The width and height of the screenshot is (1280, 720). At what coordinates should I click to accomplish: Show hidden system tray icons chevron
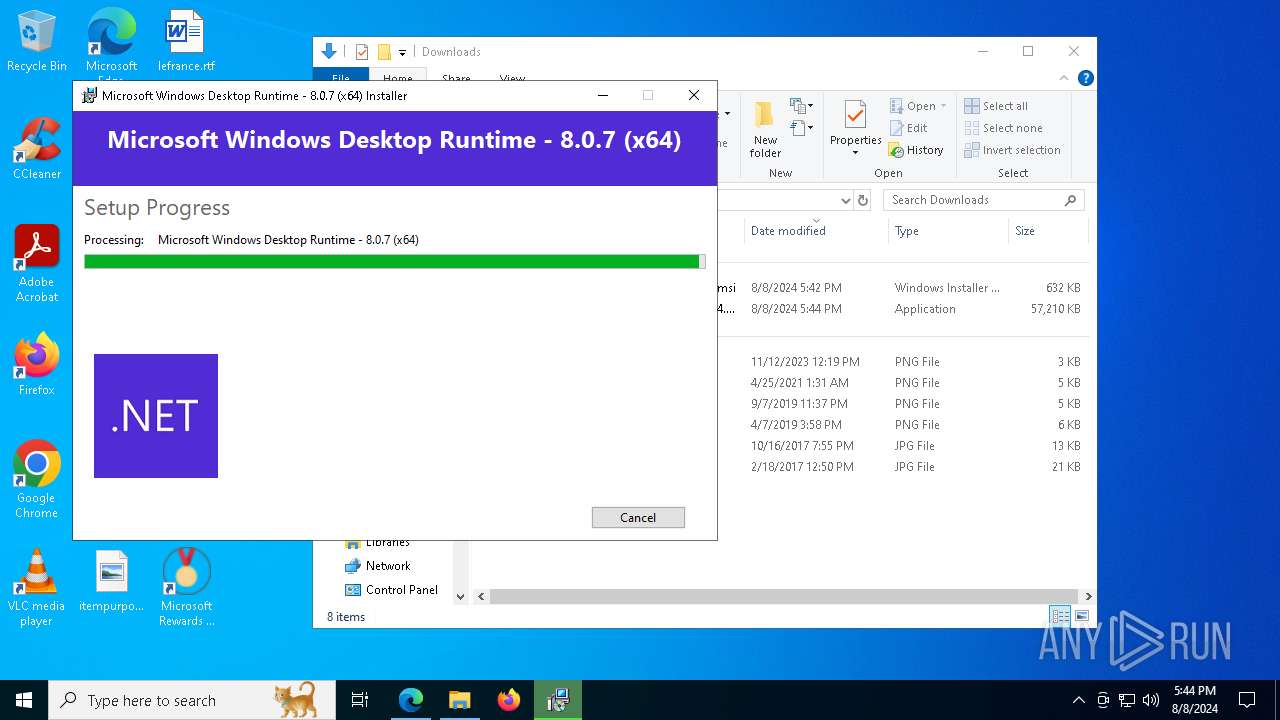coord(1078,700)
